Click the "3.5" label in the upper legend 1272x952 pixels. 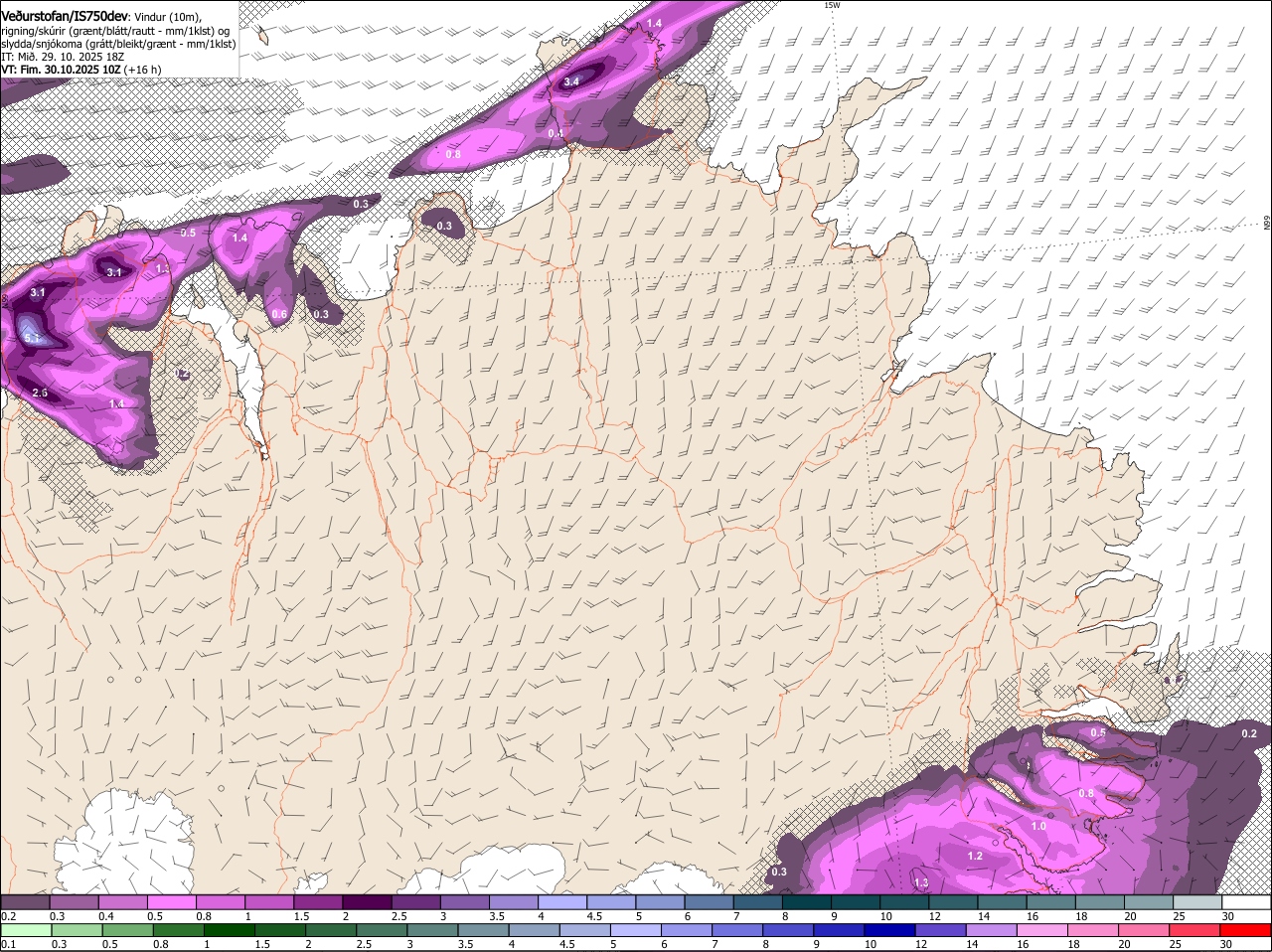pos(497,916)
